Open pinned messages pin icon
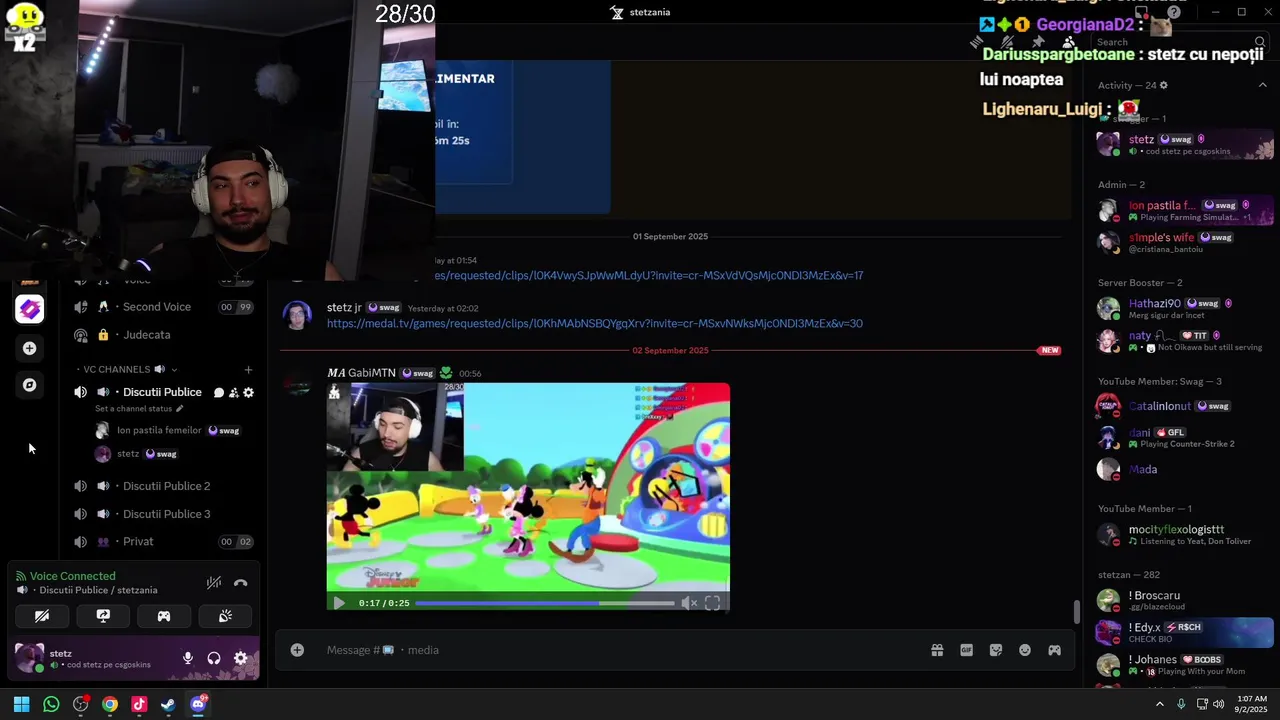The width and height of the screenshot is (1280, 720). 1038,42
